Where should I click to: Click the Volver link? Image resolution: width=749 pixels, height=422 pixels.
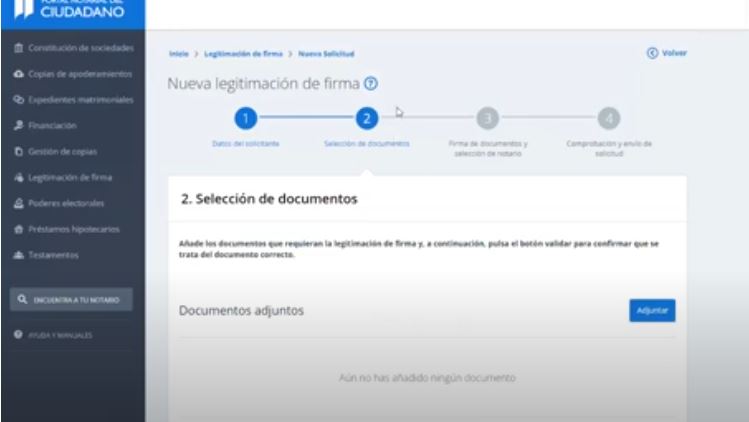[x=667, y=52]
